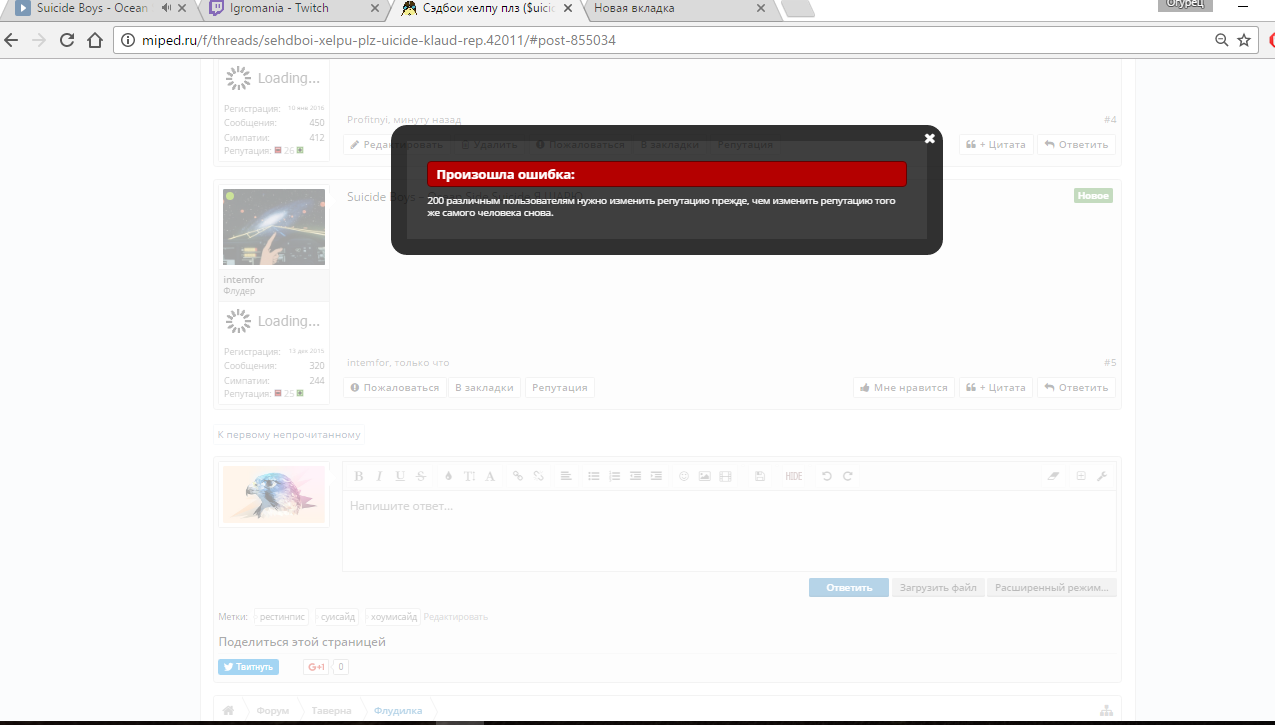Open a new browser tab
The image size is (1275, 725).
[x=797, y=9]
